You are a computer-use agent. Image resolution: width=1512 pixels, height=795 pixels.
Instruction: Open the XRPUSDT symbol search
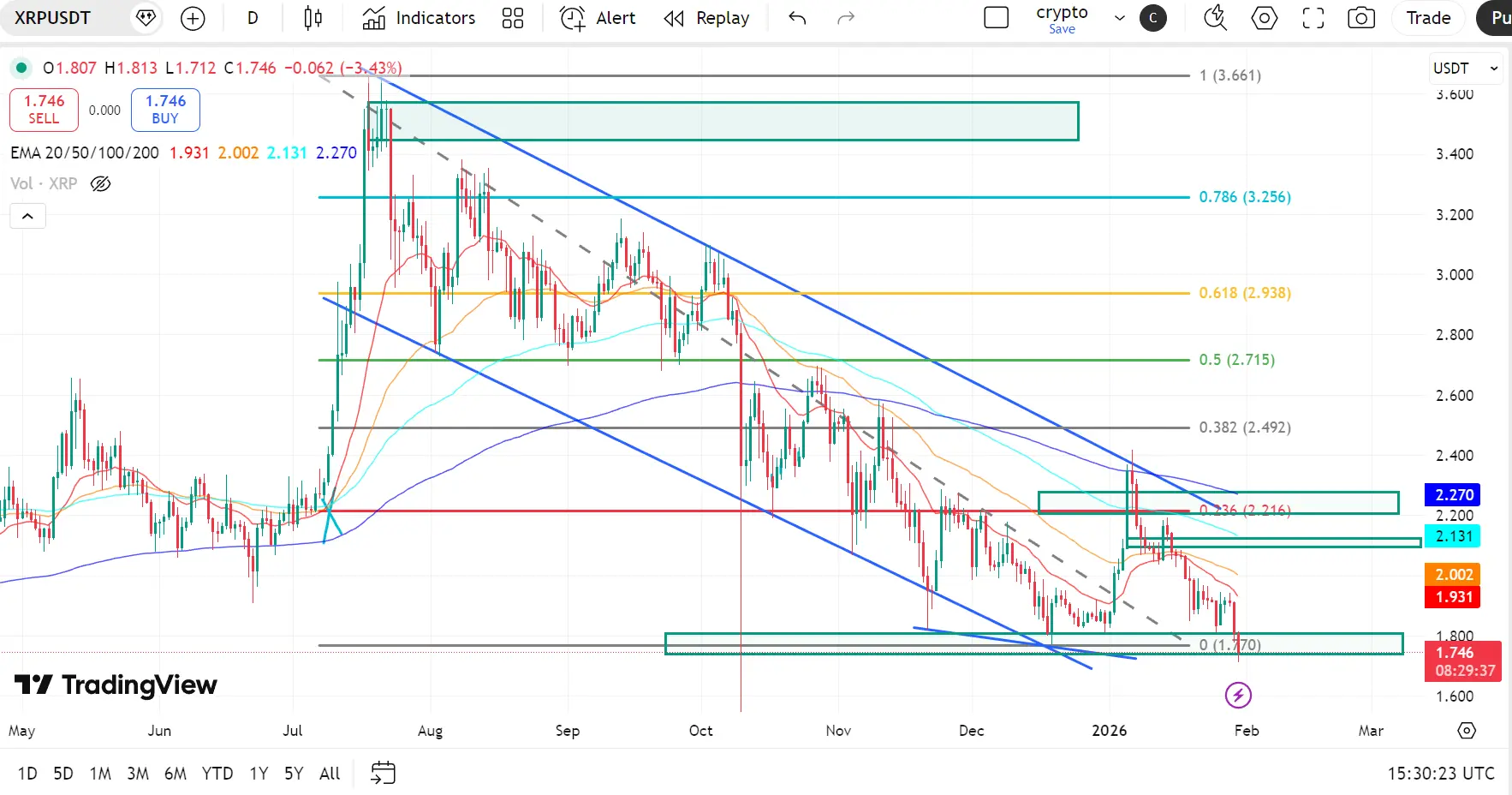(x=52, y=18)
